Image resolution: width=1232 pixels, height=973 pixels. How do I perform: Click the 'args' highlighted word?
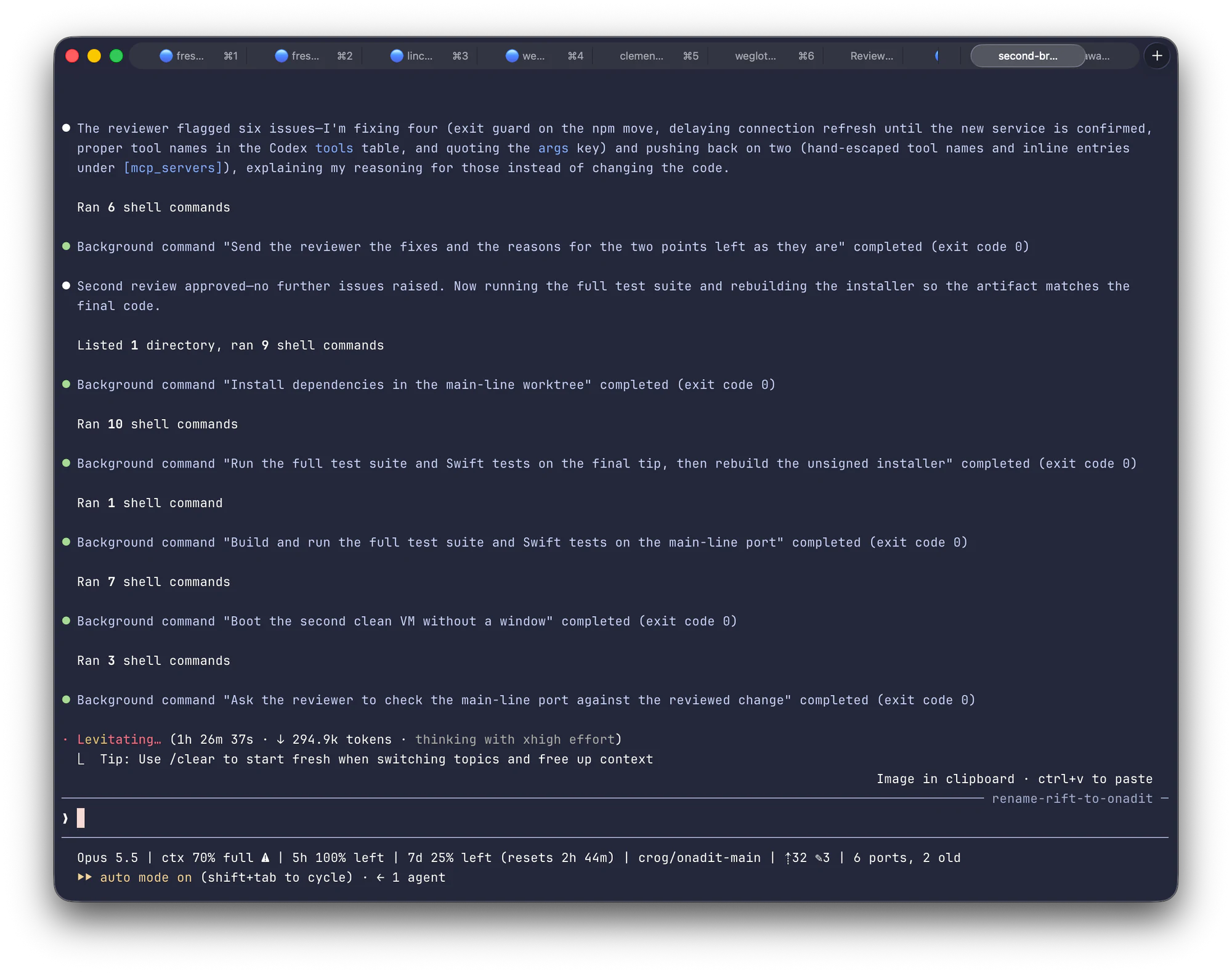tap(553, 149)
